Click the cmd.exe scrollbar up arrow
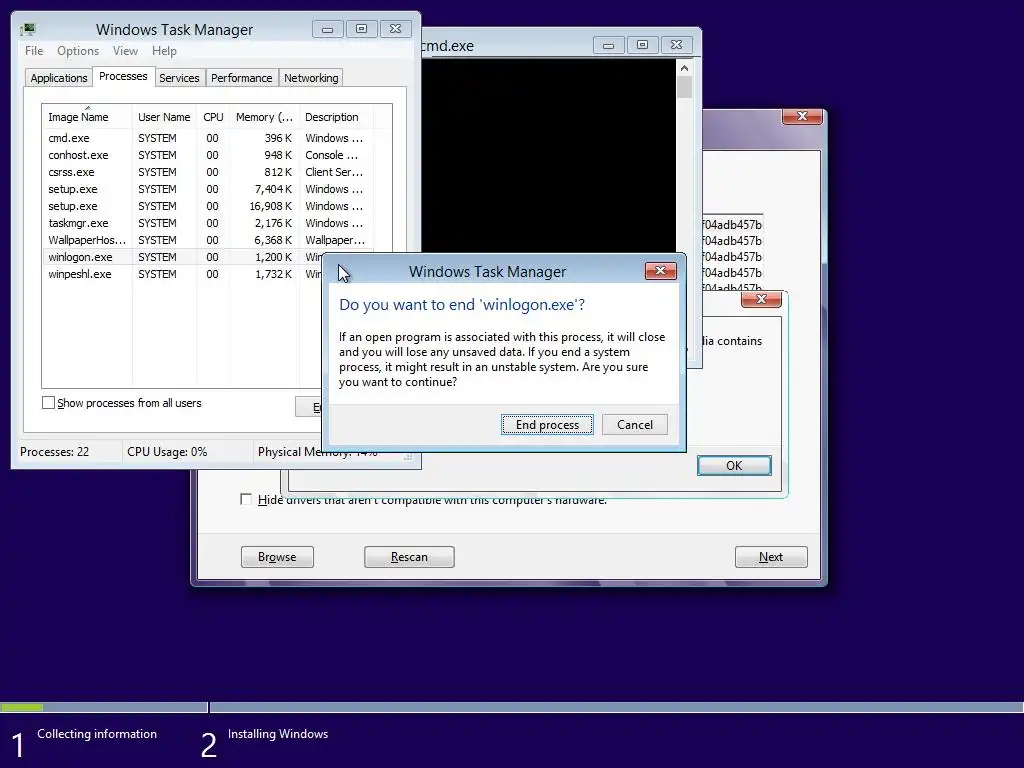The height and width of the screenshot is (768, 1024). click(684, 68)
